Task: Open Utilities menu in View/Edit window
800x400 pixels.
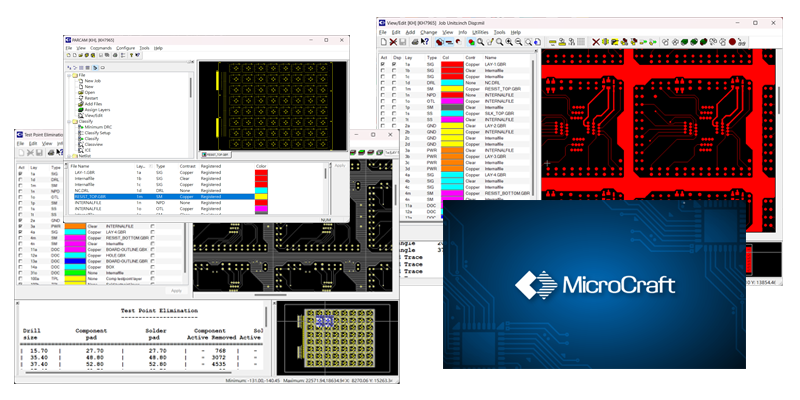Action: (480, 32)
